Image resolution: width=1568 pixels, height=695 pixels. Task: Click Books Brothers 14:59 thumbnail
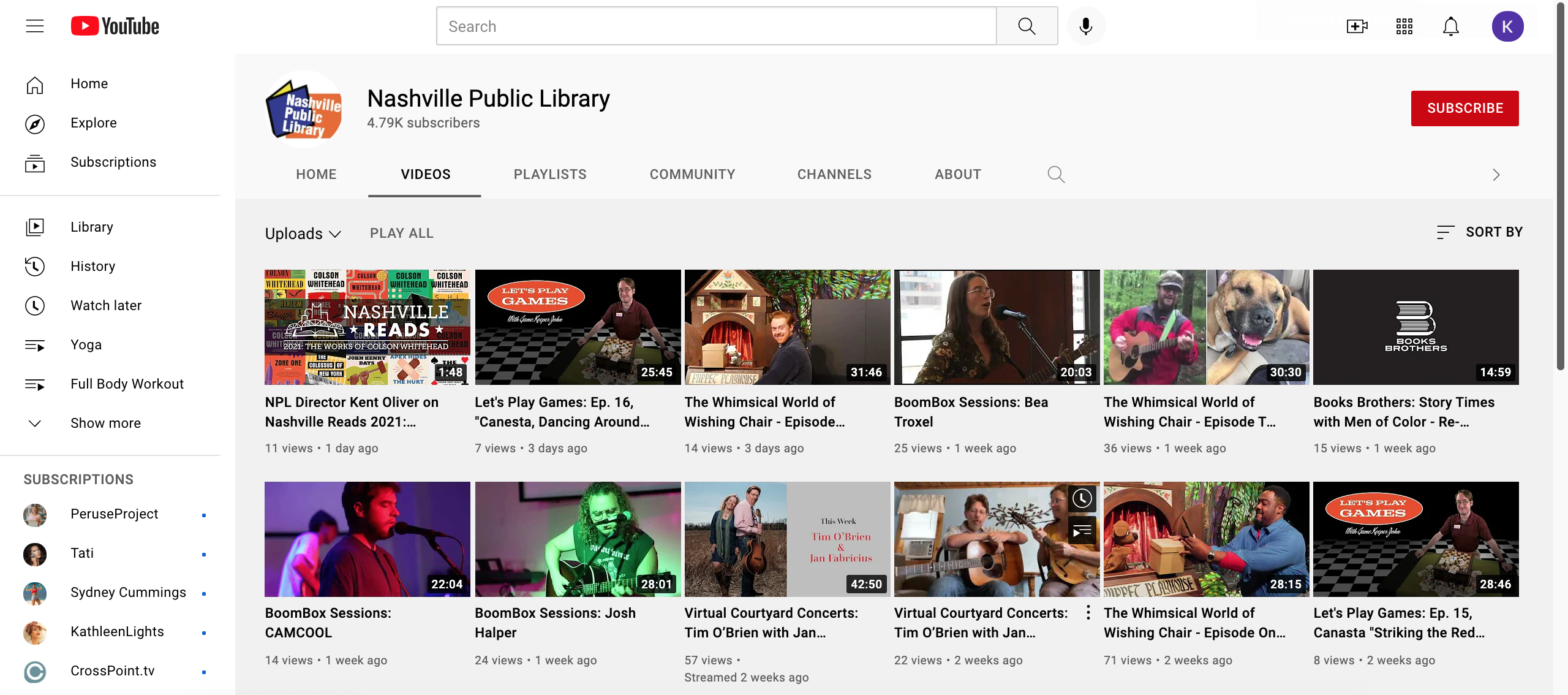(x=1416, y=327)
